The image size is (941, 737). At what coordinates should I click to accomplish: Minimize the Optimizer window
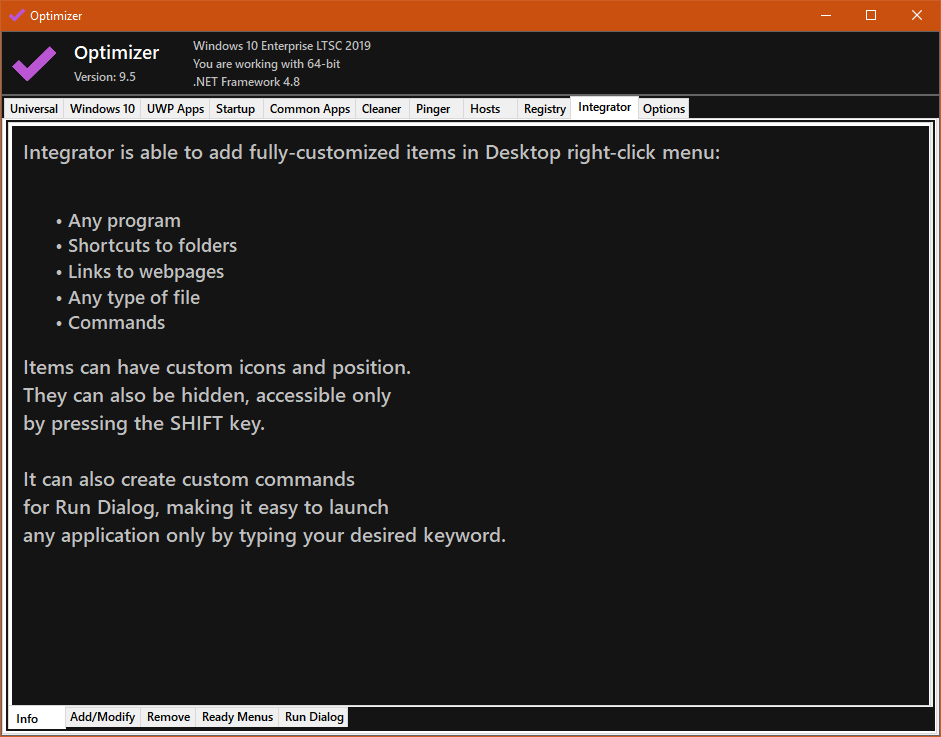click(x=826, y=15)
